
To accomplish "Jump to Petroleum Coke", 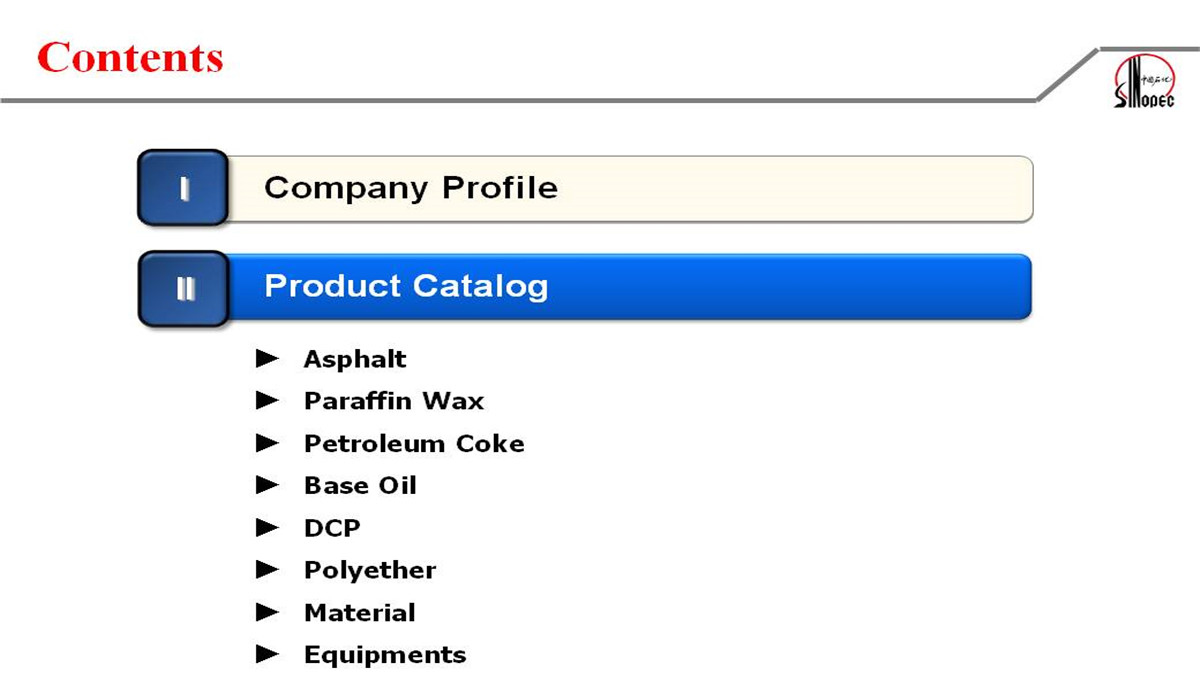I will tap(414, 443).
